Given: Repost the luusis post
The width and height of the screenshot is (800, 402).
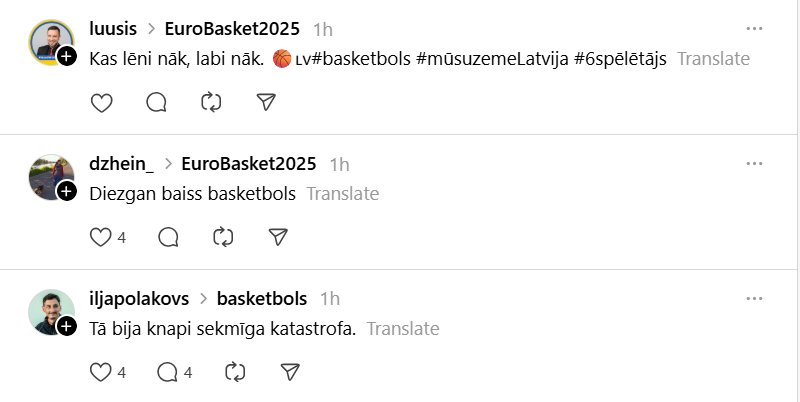Looking at the screenshot, I should pyautogui.click(x=211, y=102).
